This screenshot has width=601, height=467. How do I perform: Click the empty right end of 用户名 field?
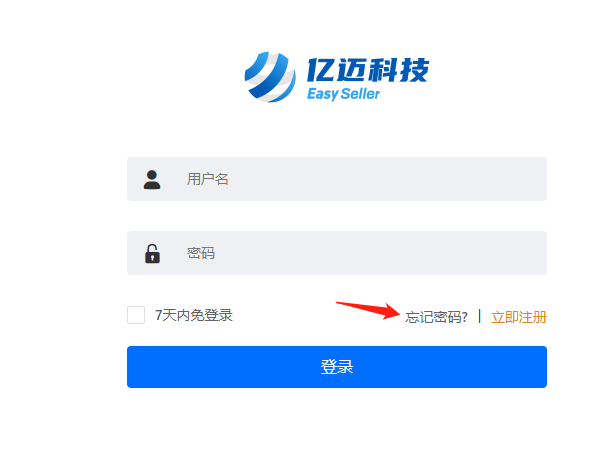498,179
